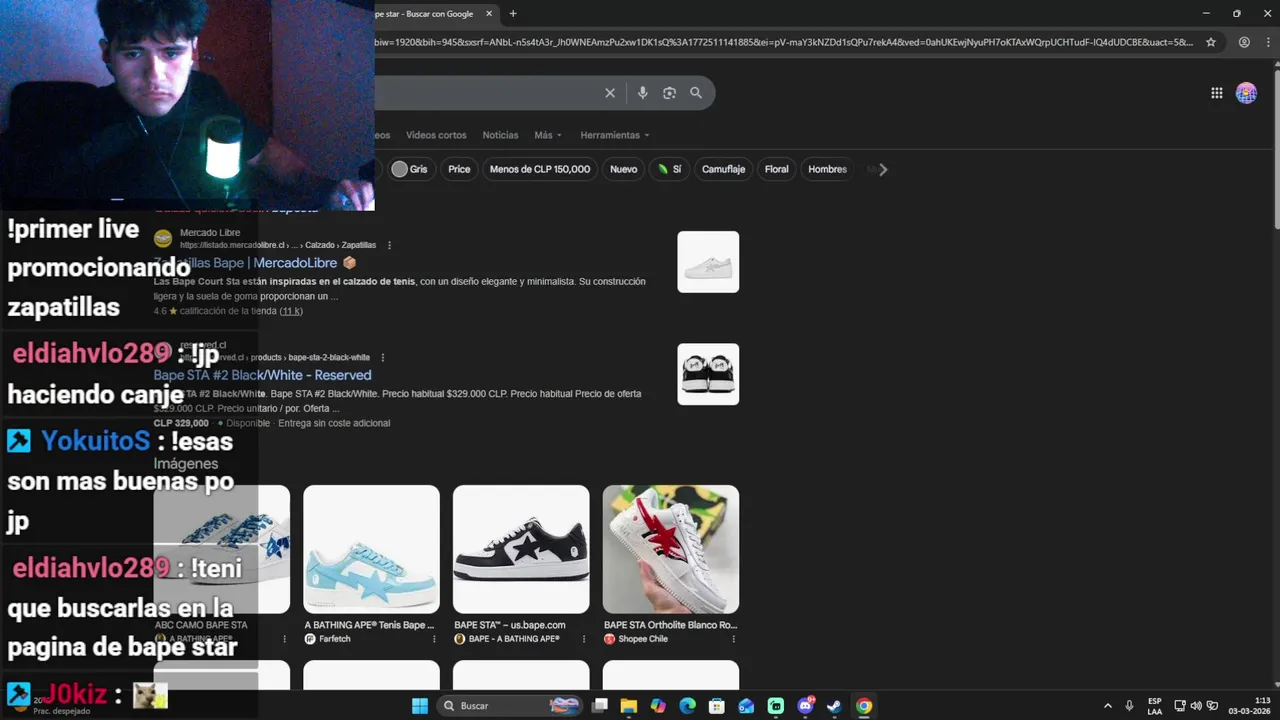The width and height of the screenshot is (1280, 720).
Task: Open Google Lens image search
Action: click(x=669, y=93)
